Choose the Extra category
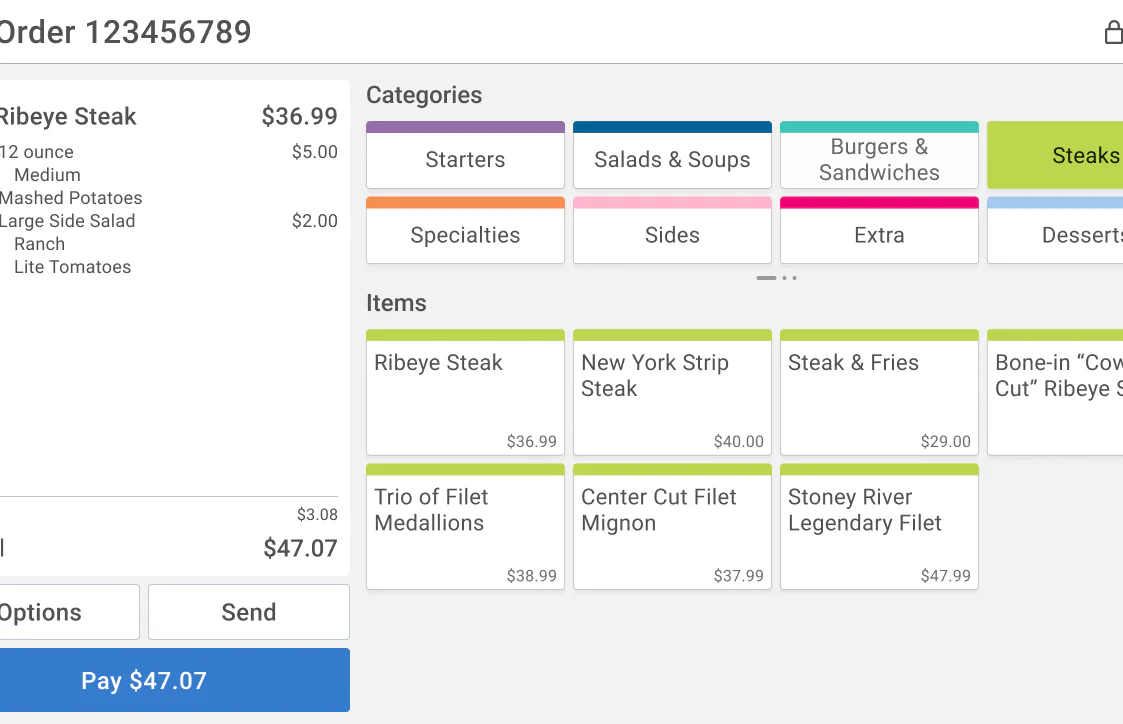 [879, 230]
